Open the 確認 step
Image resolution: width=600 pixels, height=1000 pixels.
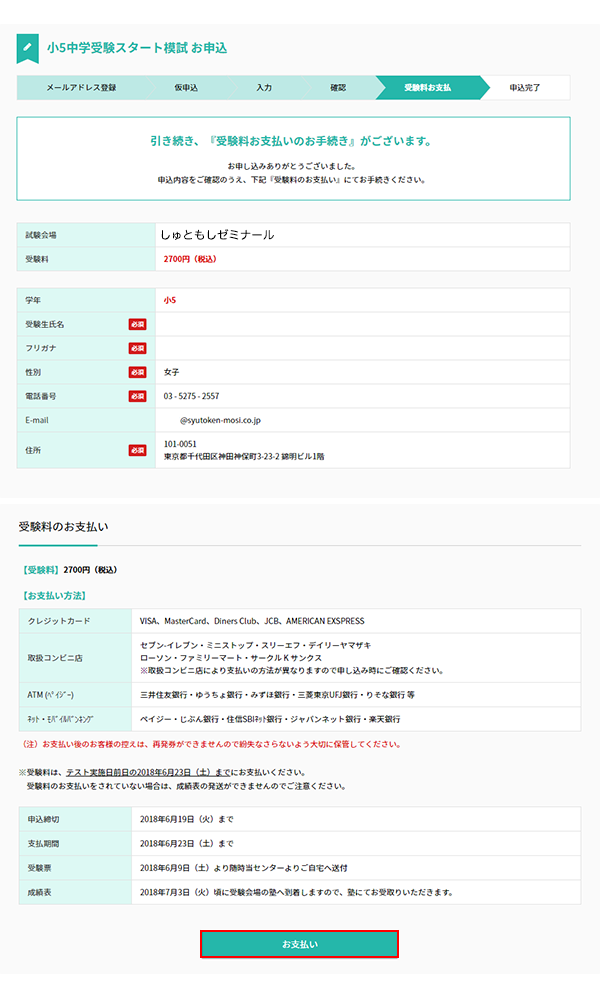coord(338,88)
